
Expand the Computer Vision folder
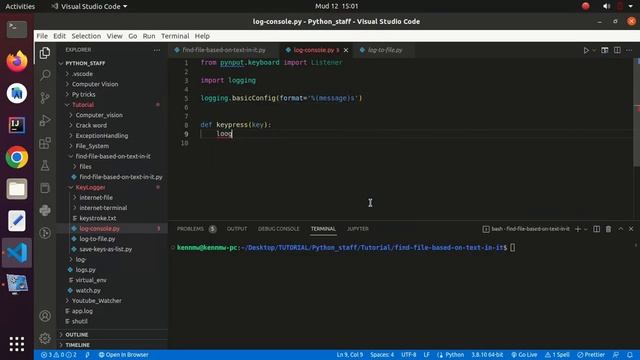point(95,84)
